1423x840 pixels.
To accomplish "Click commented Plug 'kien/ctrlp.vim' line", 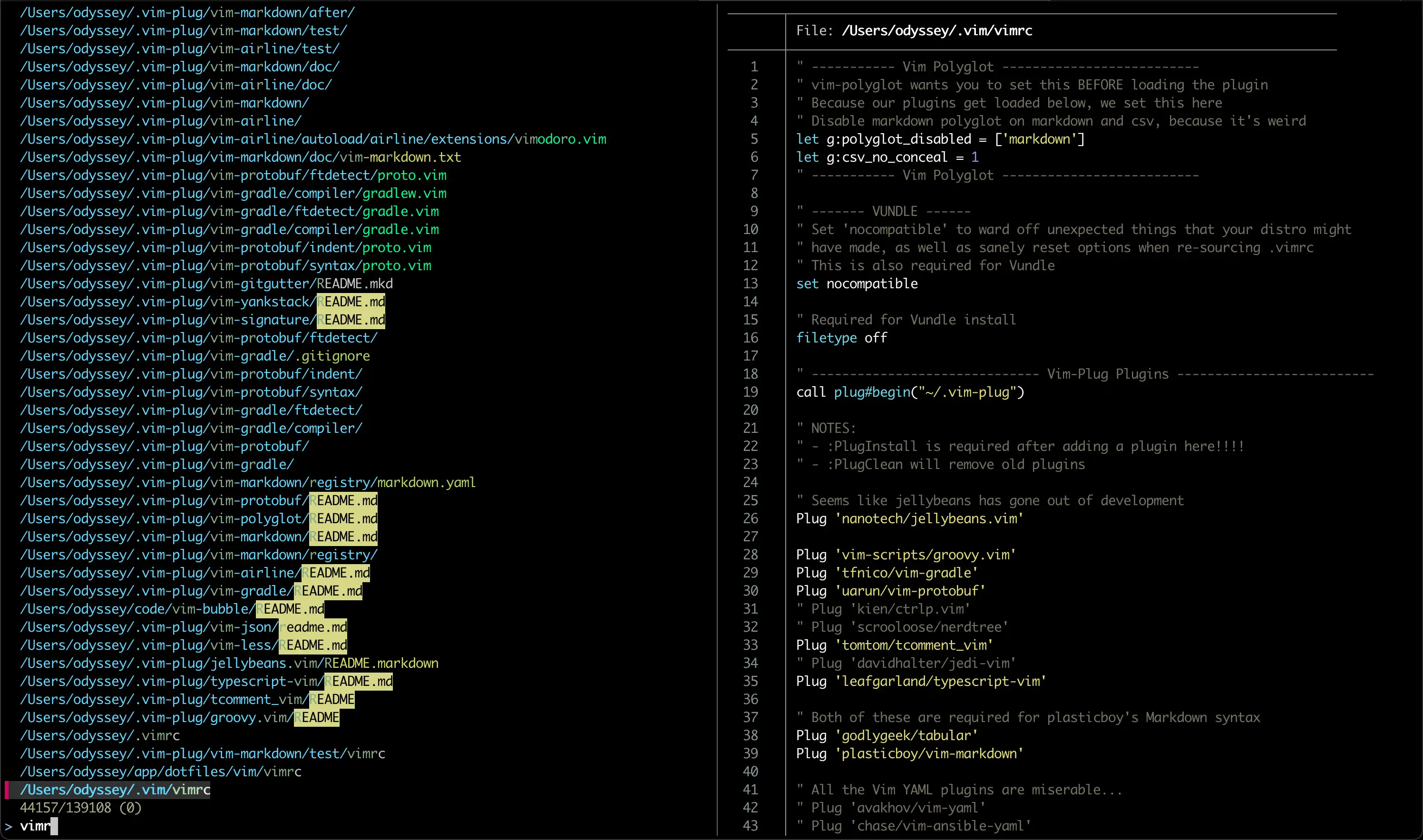I will pos(883,609).
